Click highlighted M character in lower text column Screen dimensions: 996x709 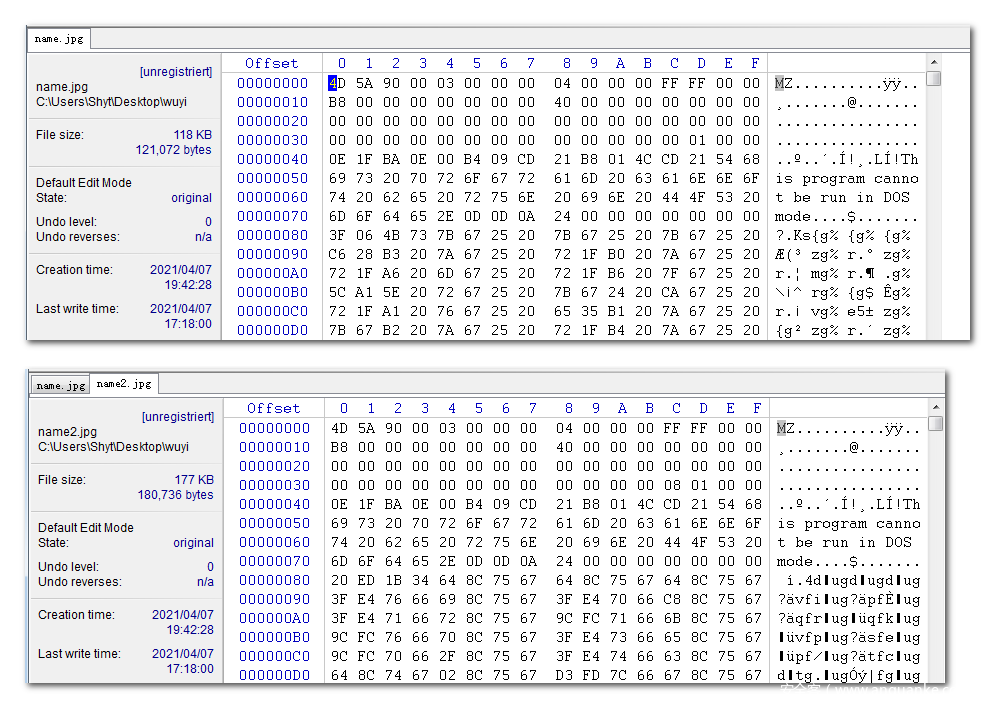coord(782,428)
